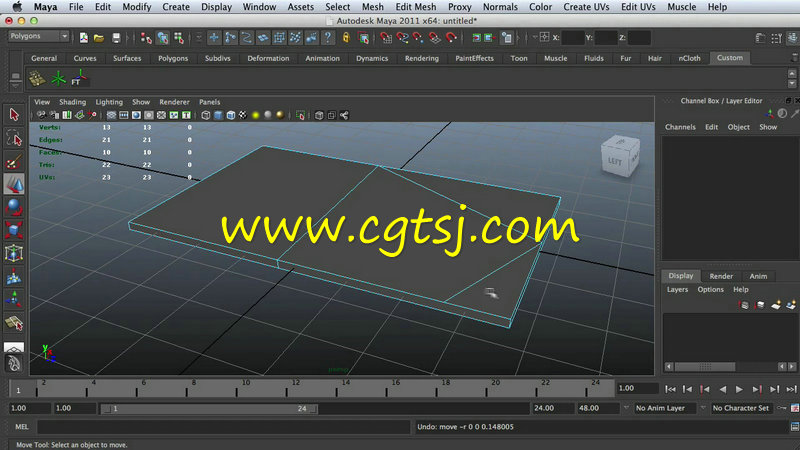This screenshot has width=800, height=450.
Task: Toggle the lock selection padlock icon
Action: 346,38
